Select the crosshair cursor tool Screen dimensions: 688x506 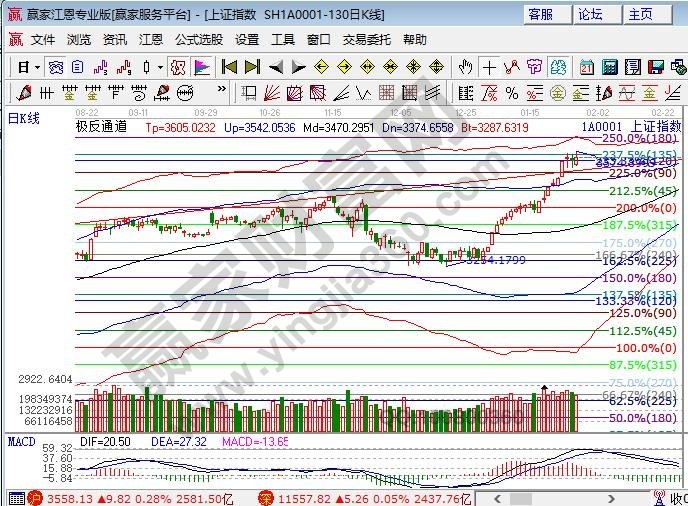click(489, 67)
